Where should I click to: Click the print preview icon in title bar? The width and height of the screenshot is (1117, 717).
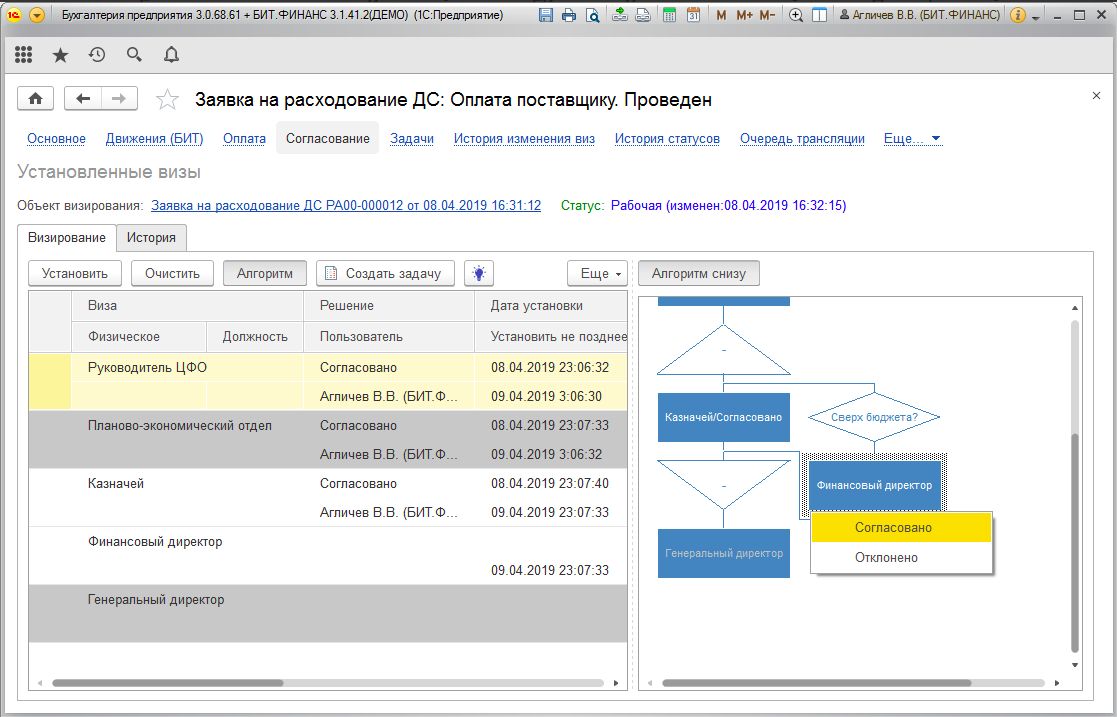point(593,15)
